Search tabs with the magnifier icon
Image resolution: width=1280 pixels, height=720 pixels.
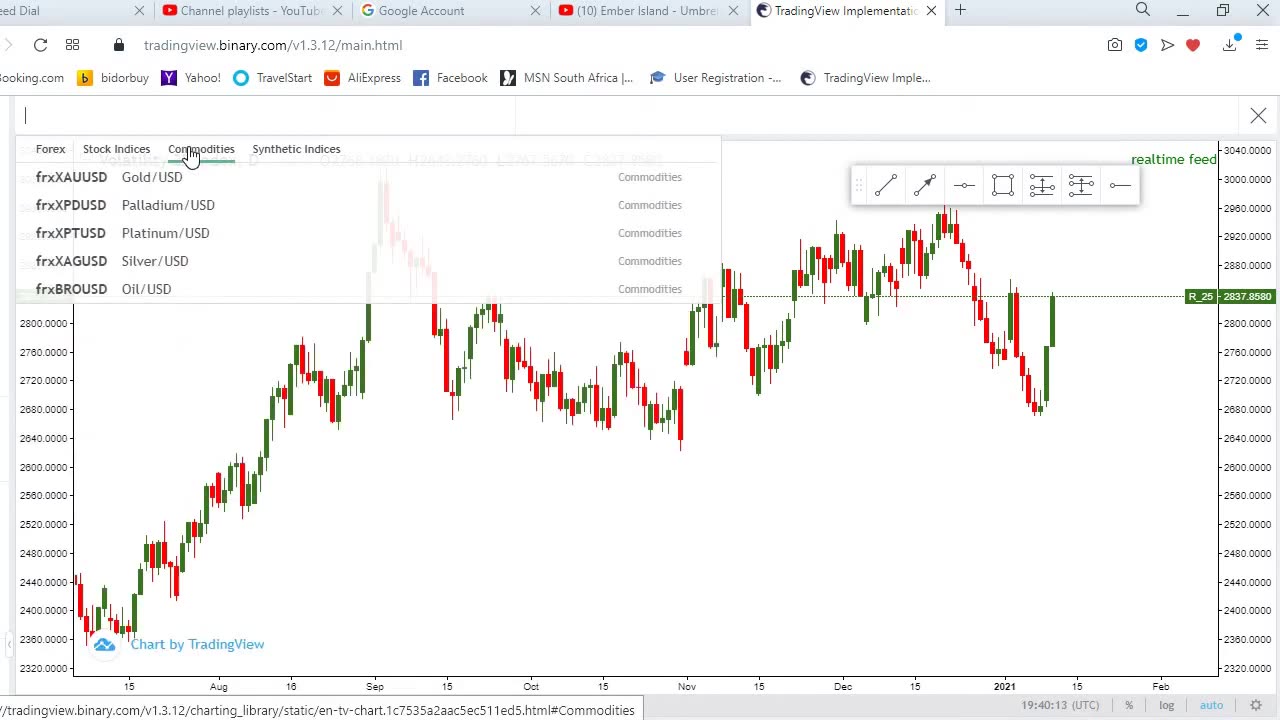pos(1143,10)
